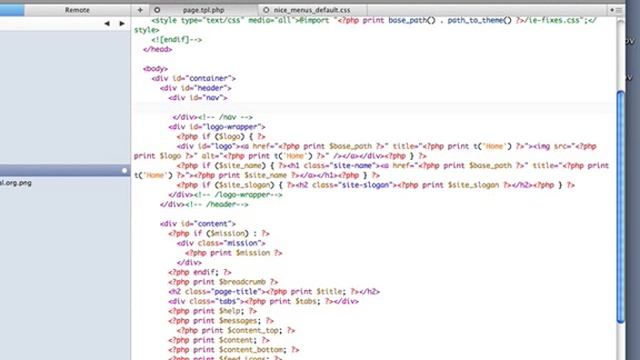Click the vertical scrollbar thumb in editor
640x360 pixels.
click(621, 207)
